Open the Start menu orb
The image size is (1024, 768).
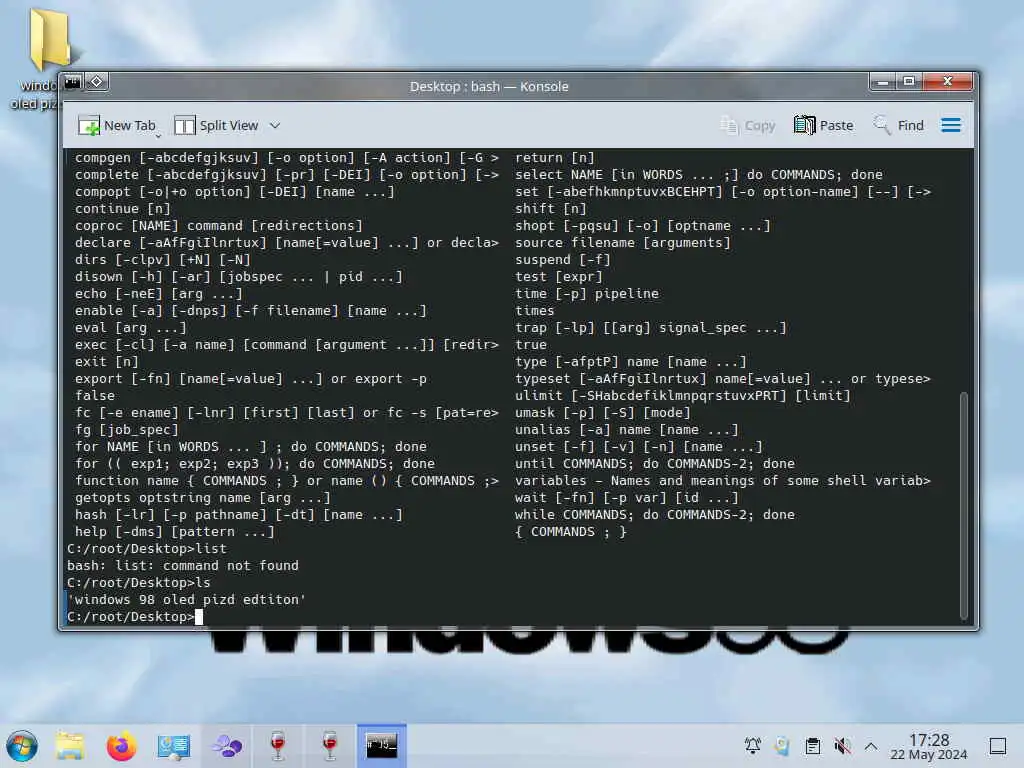click(x=22, y=746)
